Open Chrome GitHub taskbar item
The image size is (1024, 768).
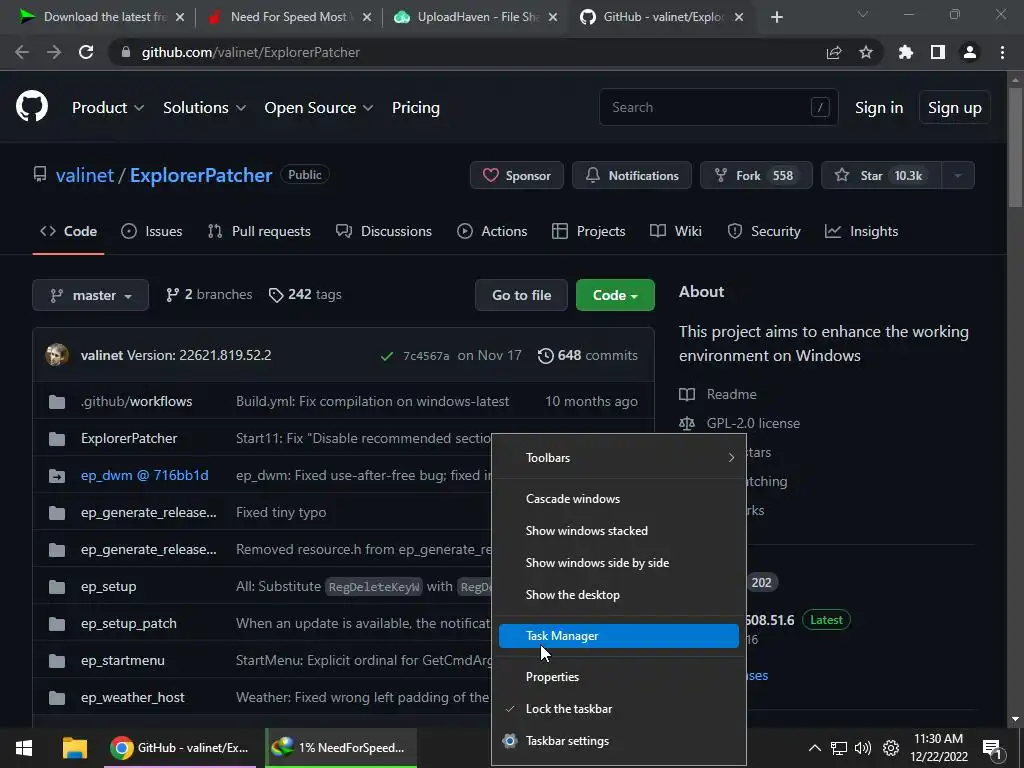(180, 748)
